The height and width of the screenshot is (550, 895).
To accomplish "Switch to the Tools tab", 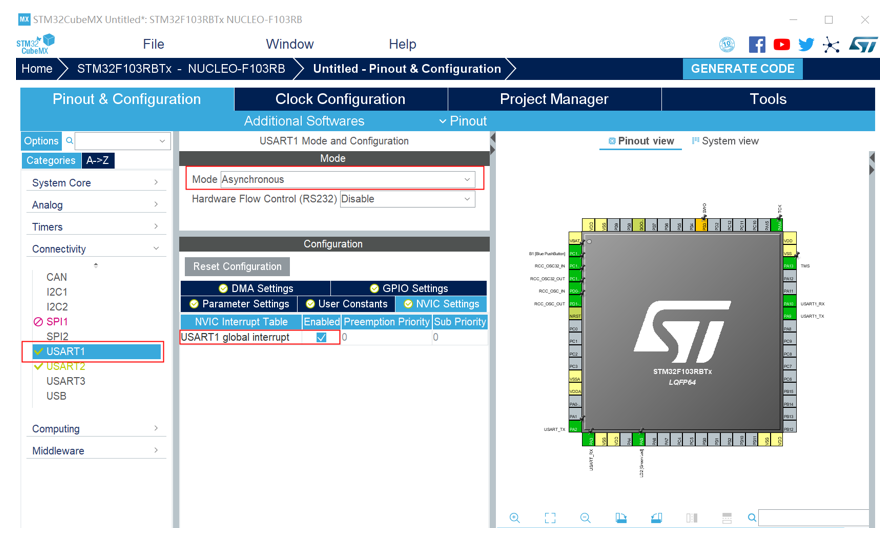I will [768, 99].
